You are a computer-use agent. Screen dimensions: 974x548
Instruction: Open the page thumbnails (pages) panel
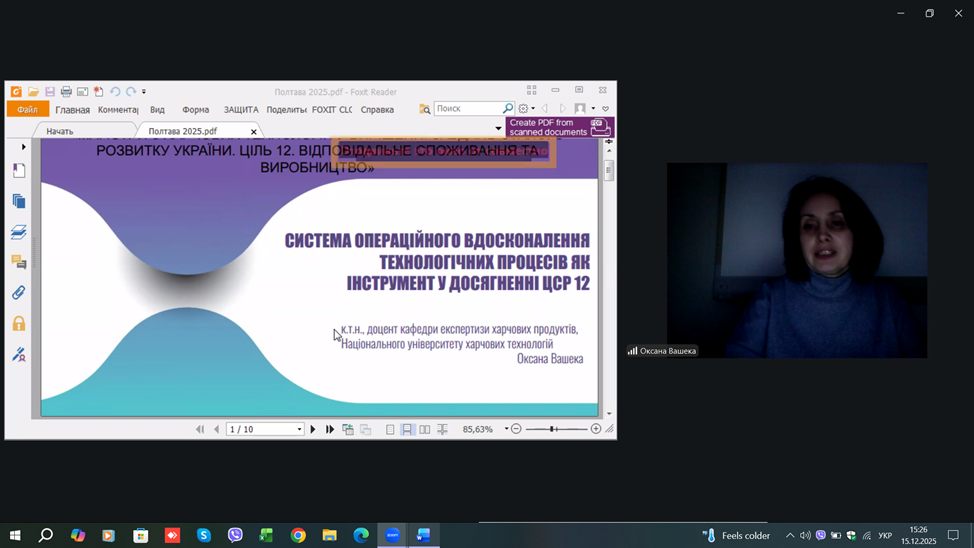[x=19, y=201]
